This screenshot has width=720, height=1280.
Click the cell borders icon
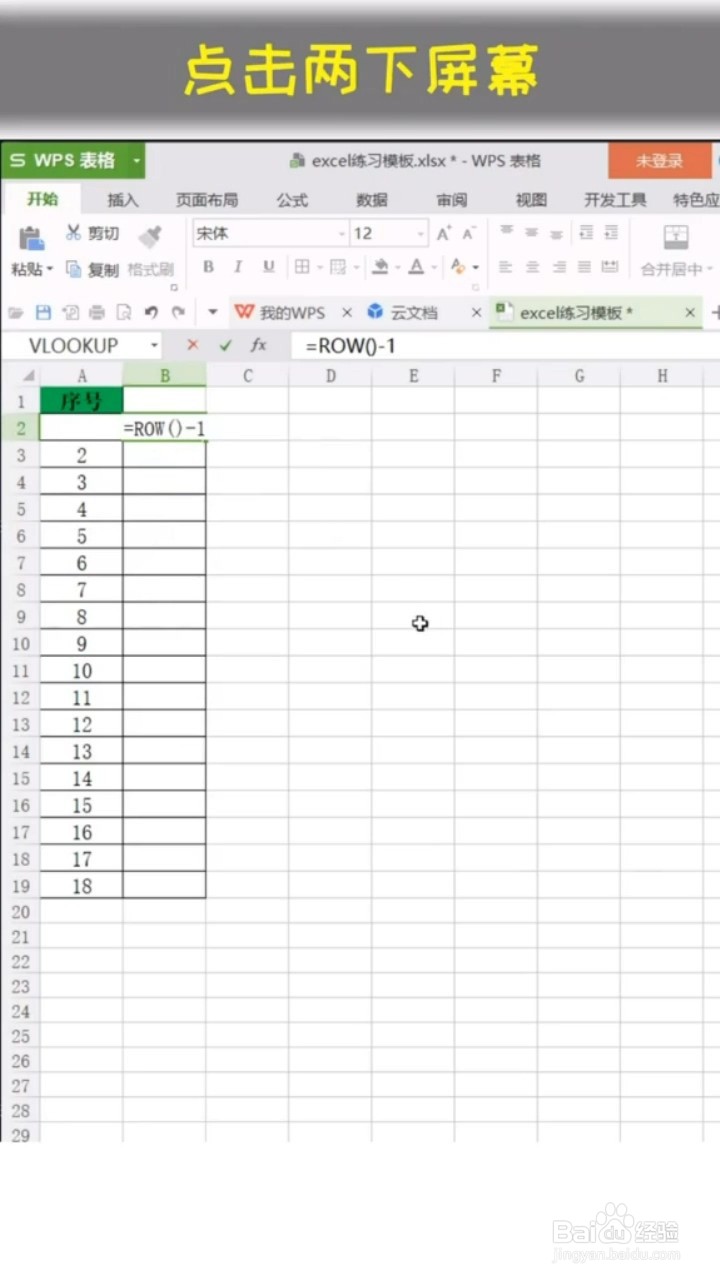[x=302, y=267]
